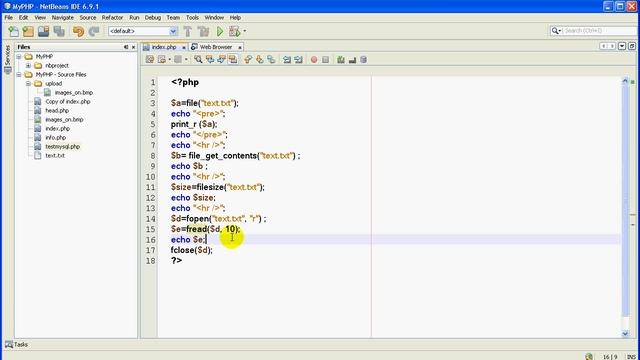The height and width of the screenshot is (360, 640).
Task: Click Previous Bookmark editor icon
Action: click(248, 60)
